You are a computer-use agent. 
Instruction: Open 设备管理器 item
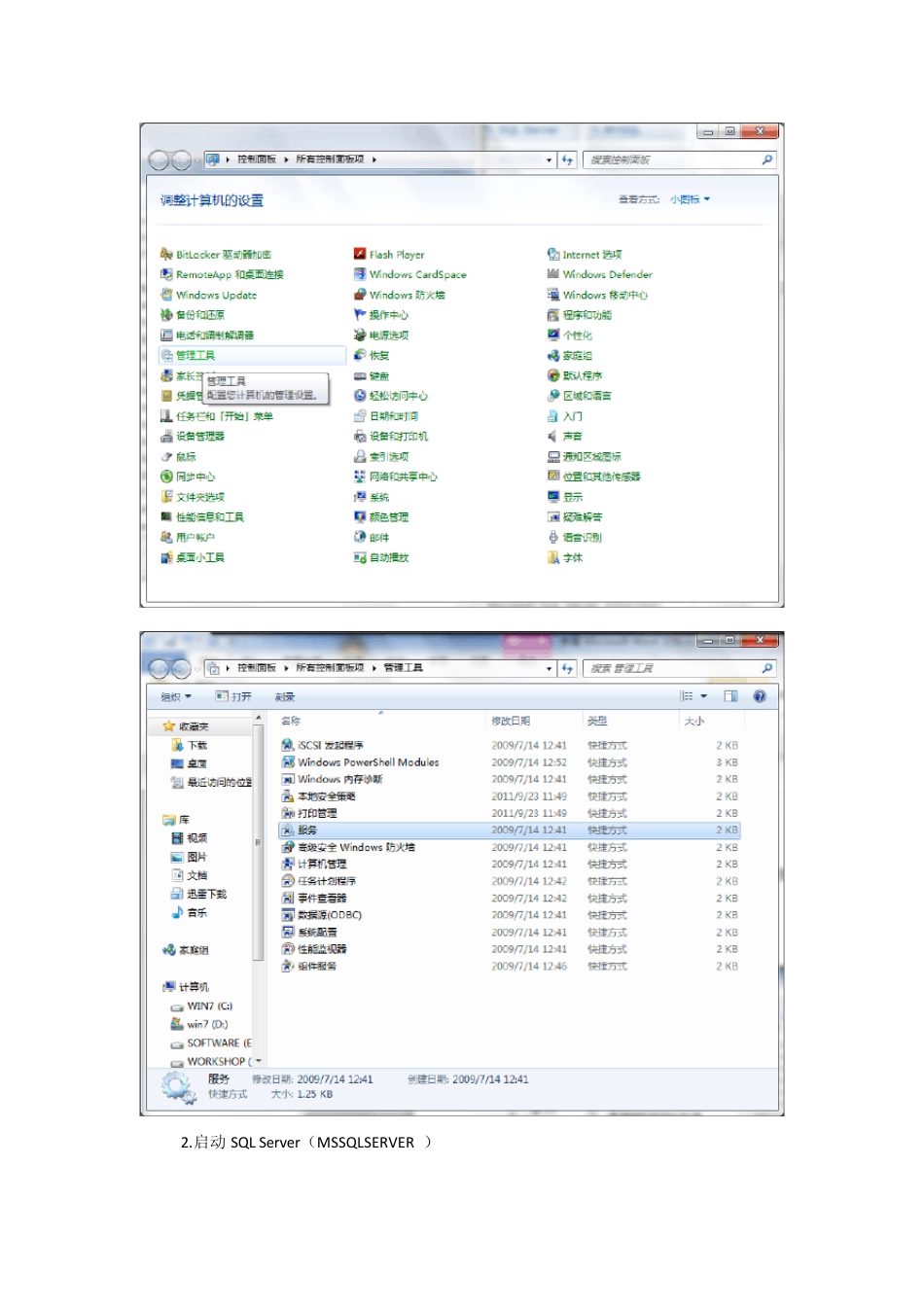pyautogui.click(x=193, y=437)
